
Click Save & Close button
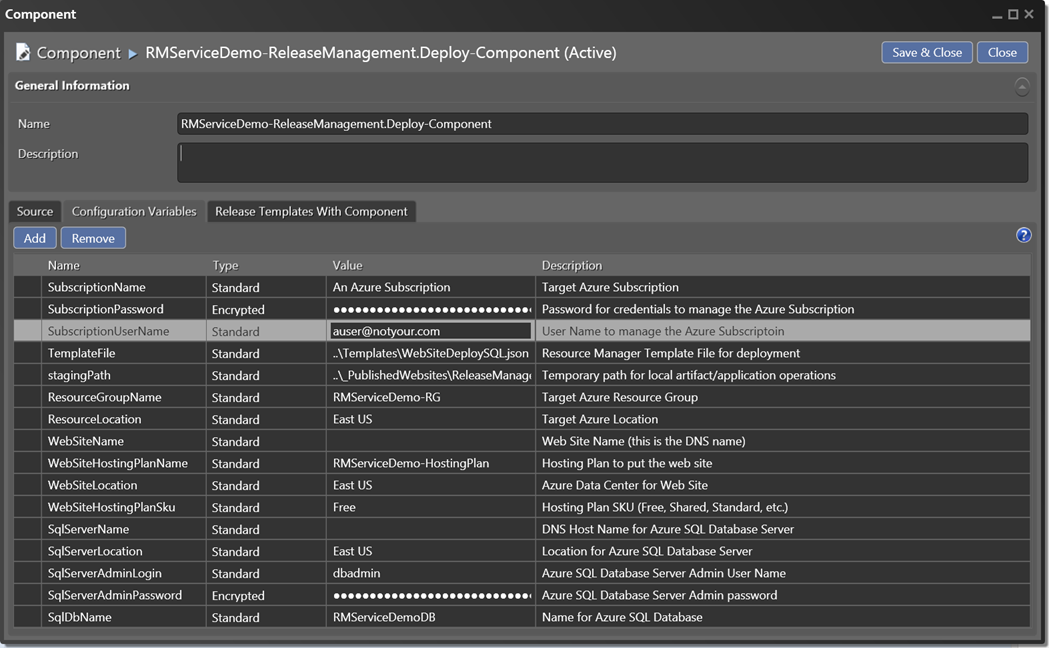pos(927,52)
